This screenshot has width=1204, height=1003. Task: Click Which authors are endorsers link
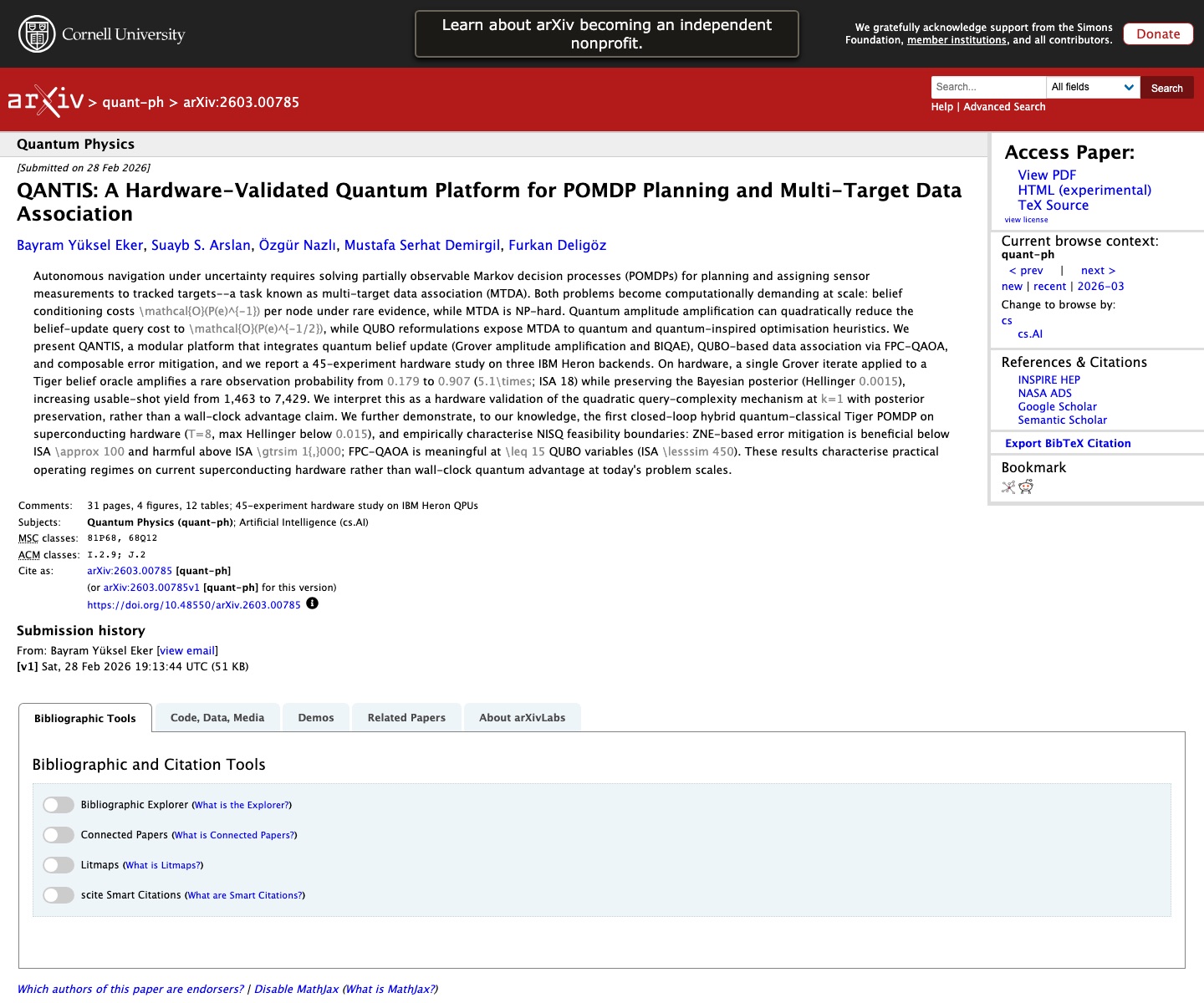coord(131,989)
